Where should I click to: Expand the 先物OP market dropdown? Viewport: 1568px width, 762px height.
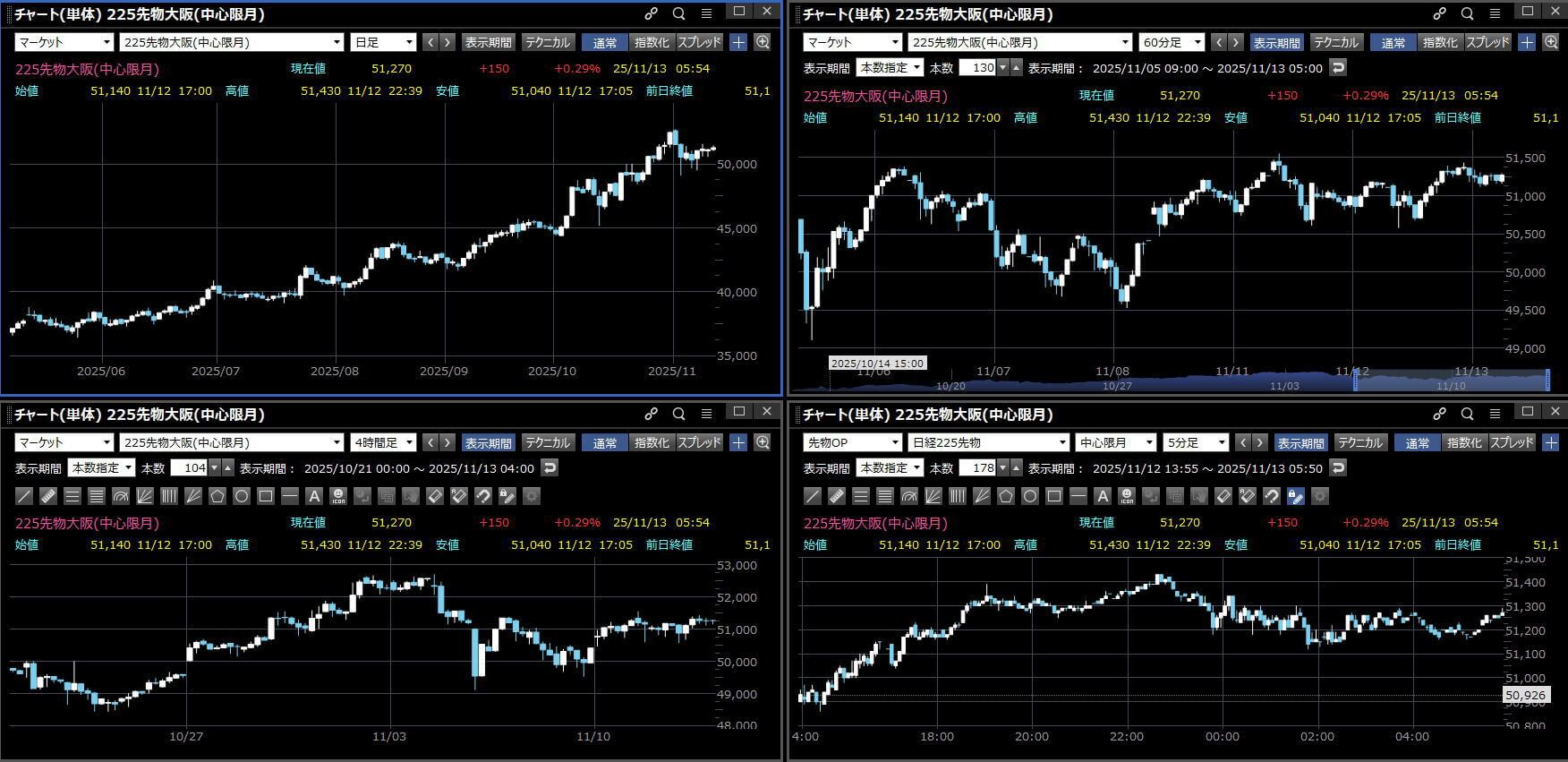click(x=852, y=442)
